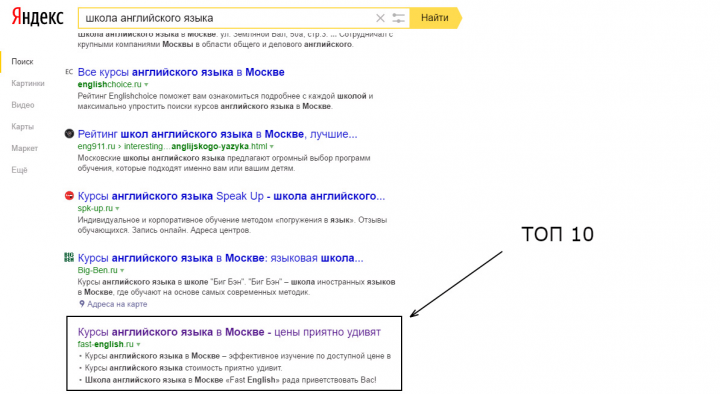Expand dropdown arrow next to Big-Ben.ru

point(122,270)
